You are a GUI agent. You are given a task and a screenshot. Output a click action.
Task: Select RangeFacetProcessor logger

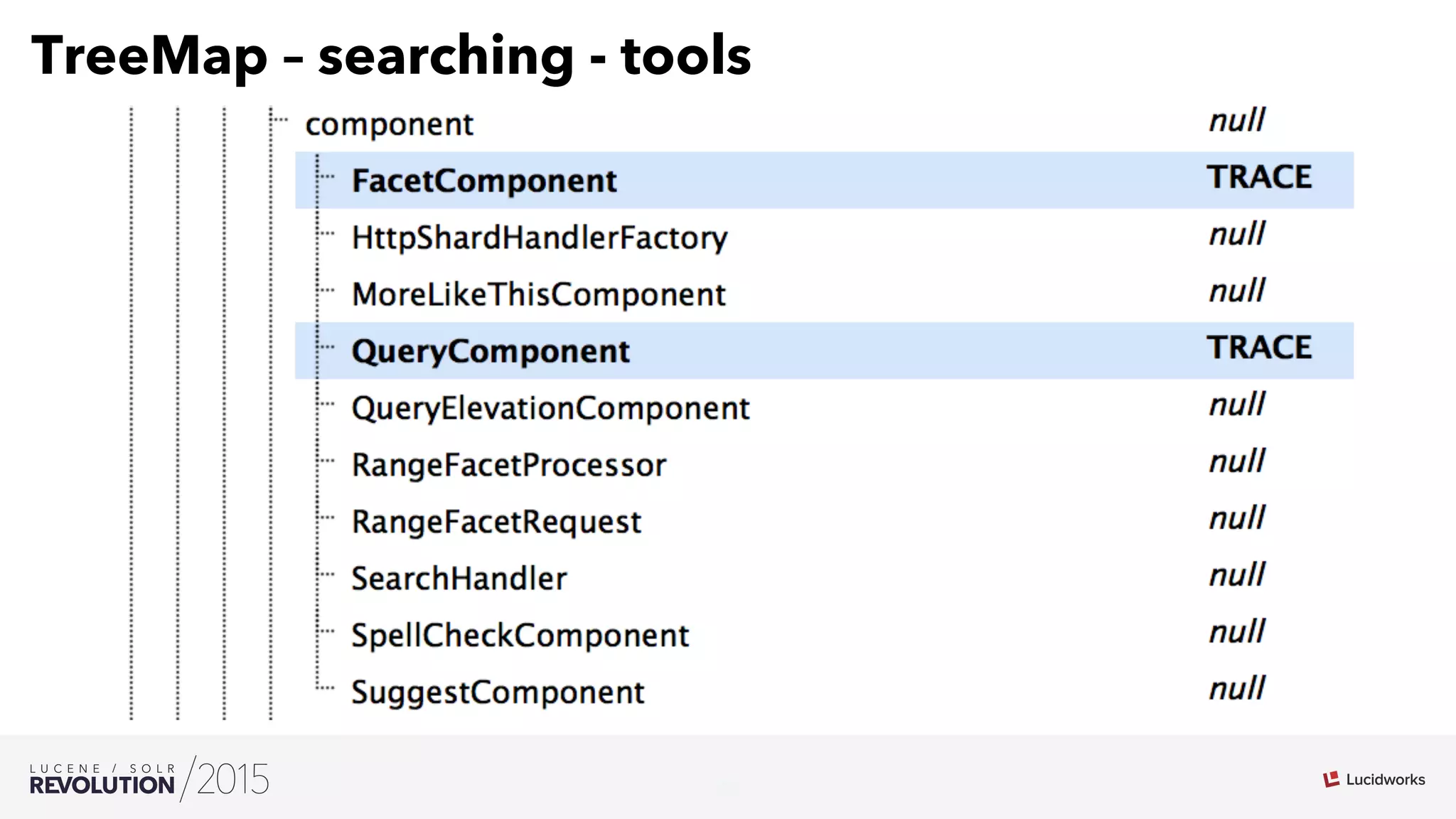(509, 465)
